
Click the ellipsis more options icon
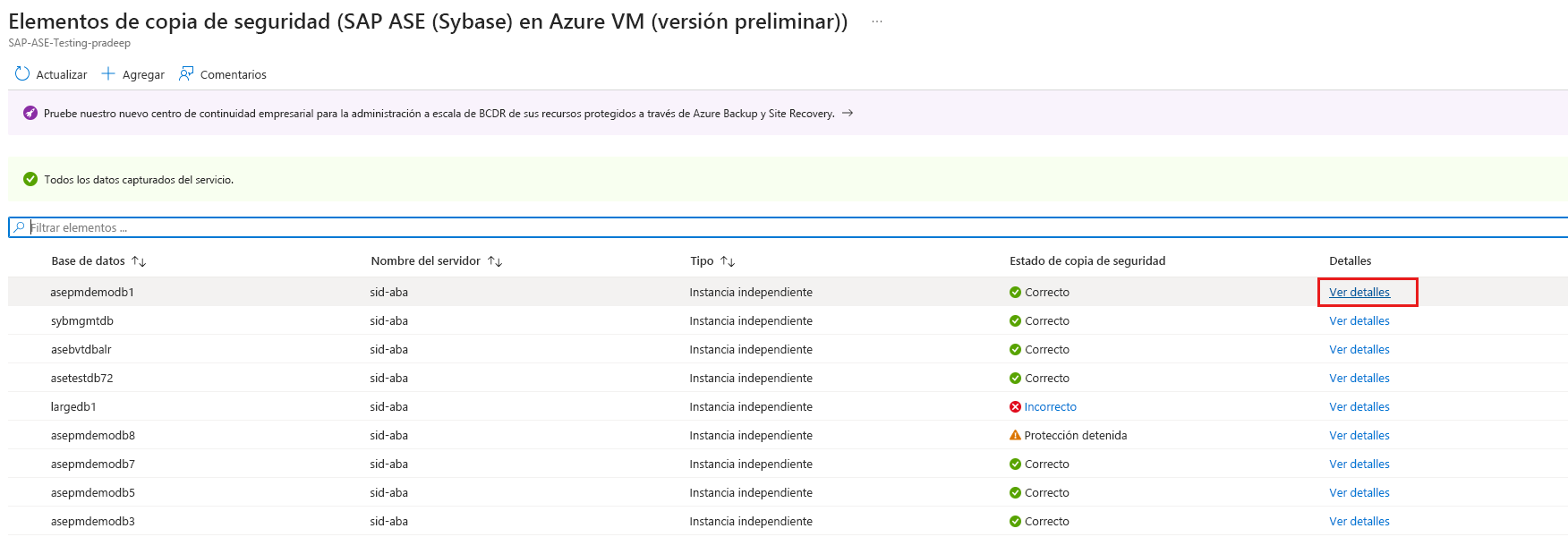click(x=877, y=22)
